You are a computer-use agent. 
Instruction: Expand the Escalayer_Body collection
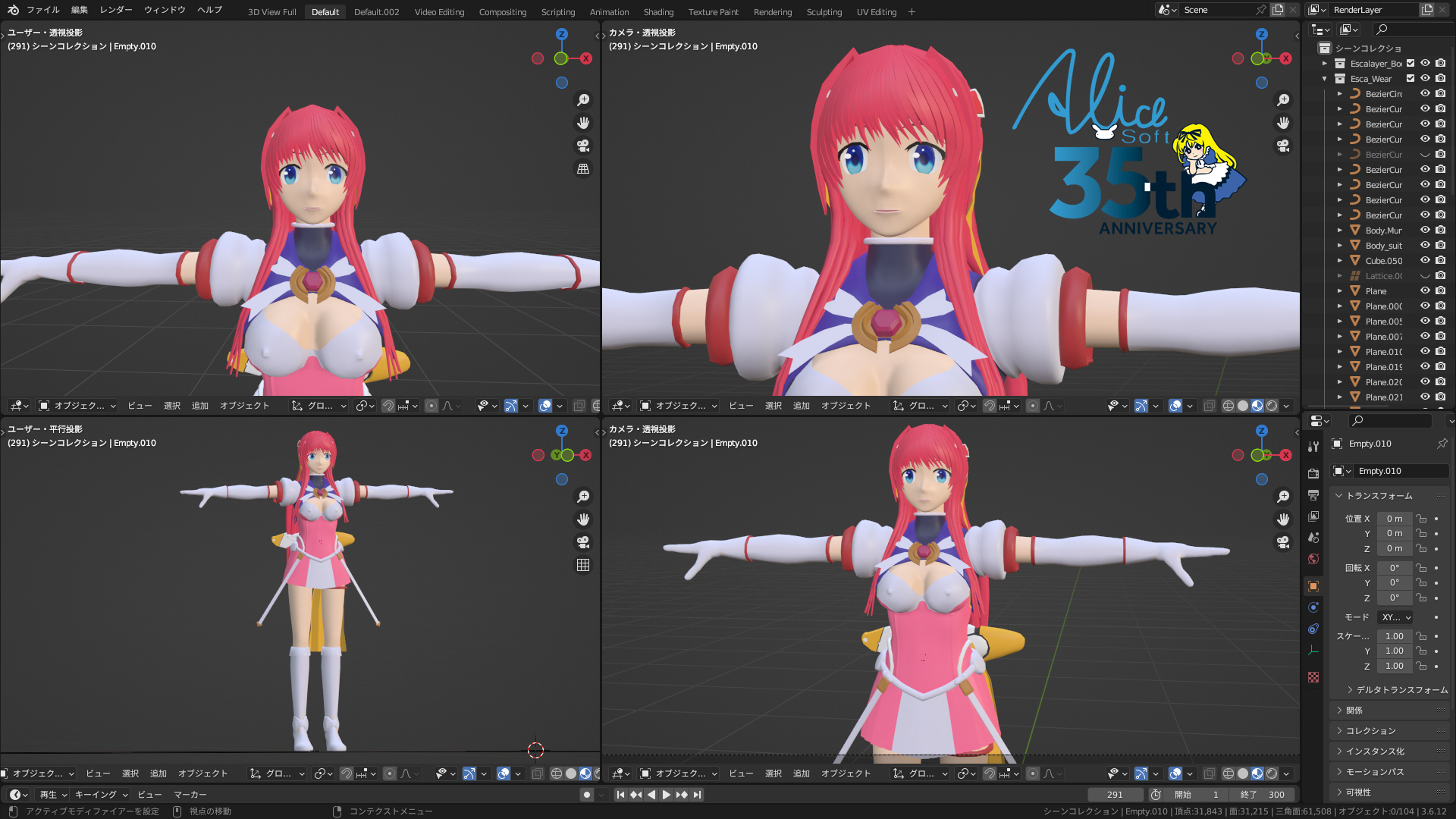pos(1325,64)
